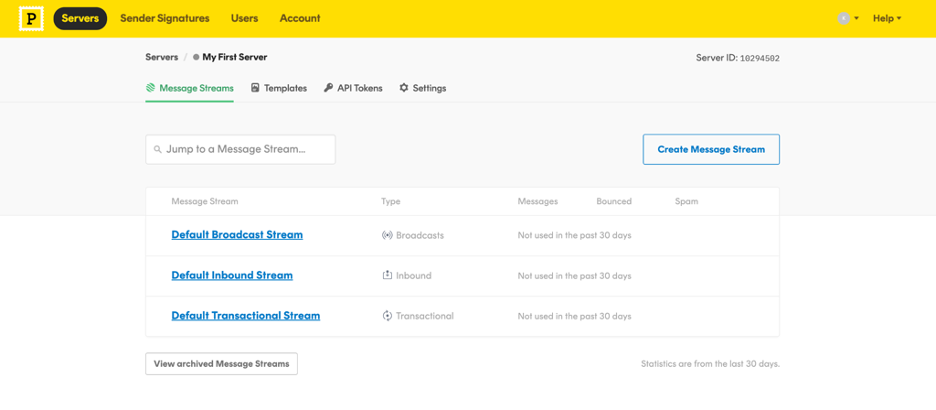Click the Message Streams stack icon
The height and width of the screenshot is (410, 936).
151,88
